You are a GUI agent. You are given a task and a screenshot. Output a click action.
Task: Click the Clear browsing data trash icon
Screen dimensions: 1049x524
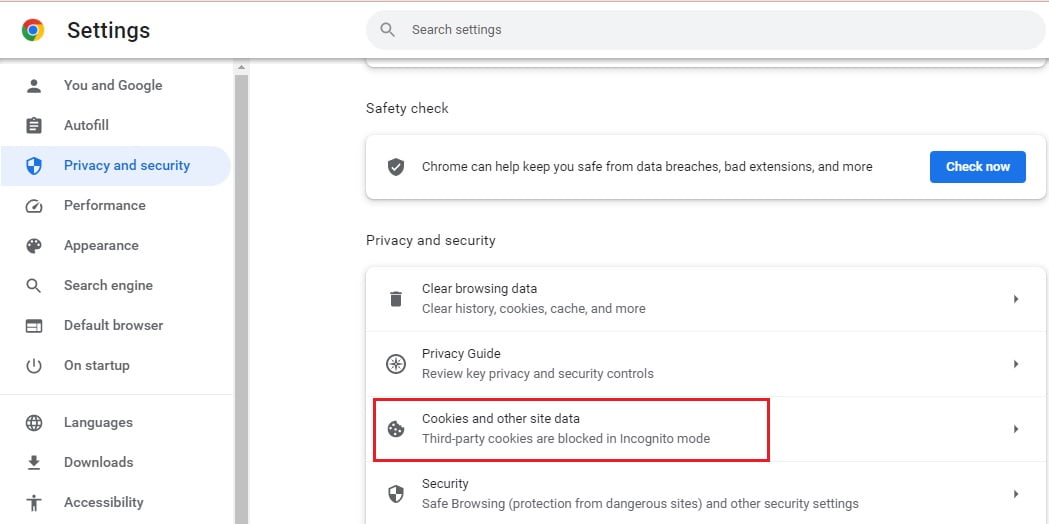[x=396, y=298]
